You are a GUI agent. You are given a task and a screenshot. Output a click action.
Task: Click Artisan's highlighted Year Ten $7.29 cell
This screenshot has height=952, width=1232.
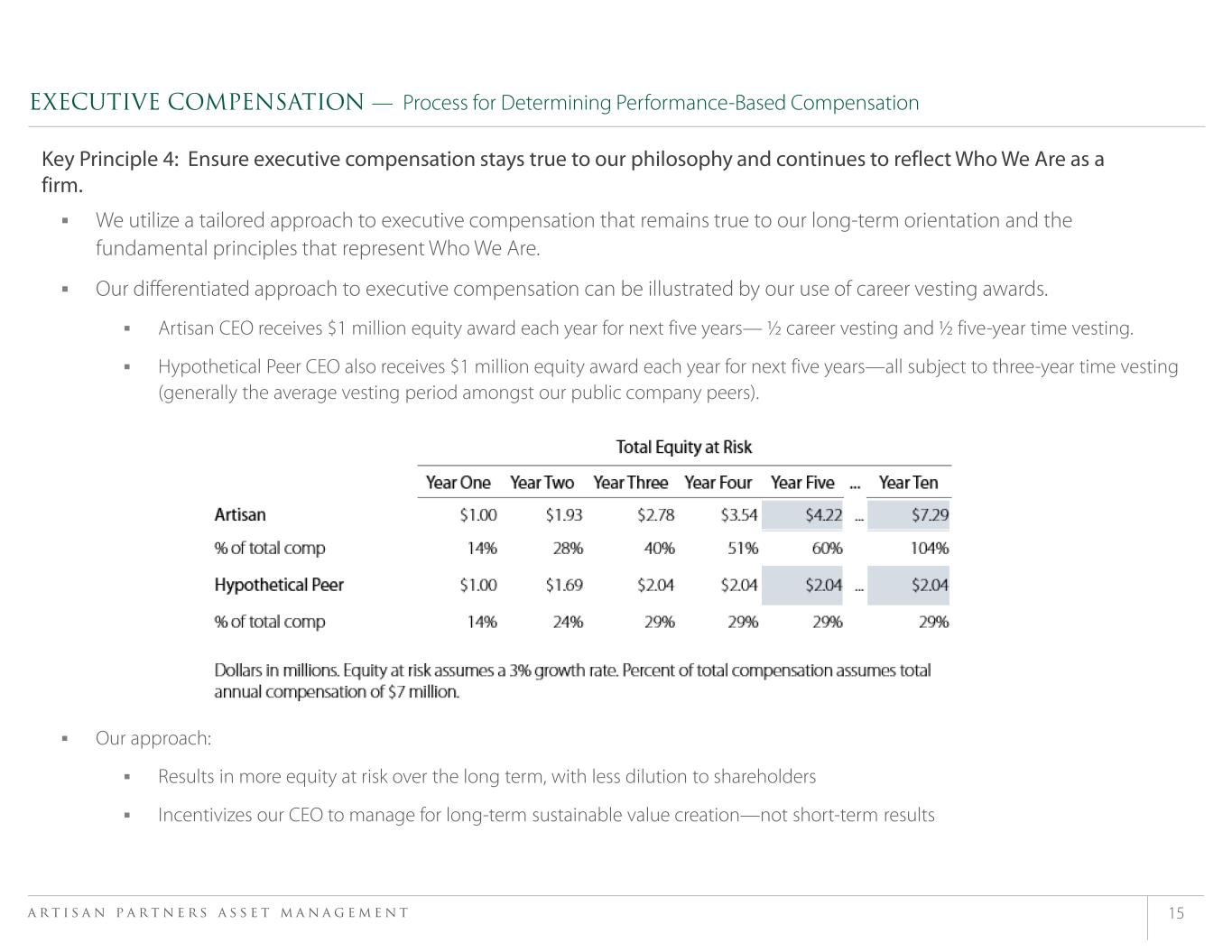point(929,515)
